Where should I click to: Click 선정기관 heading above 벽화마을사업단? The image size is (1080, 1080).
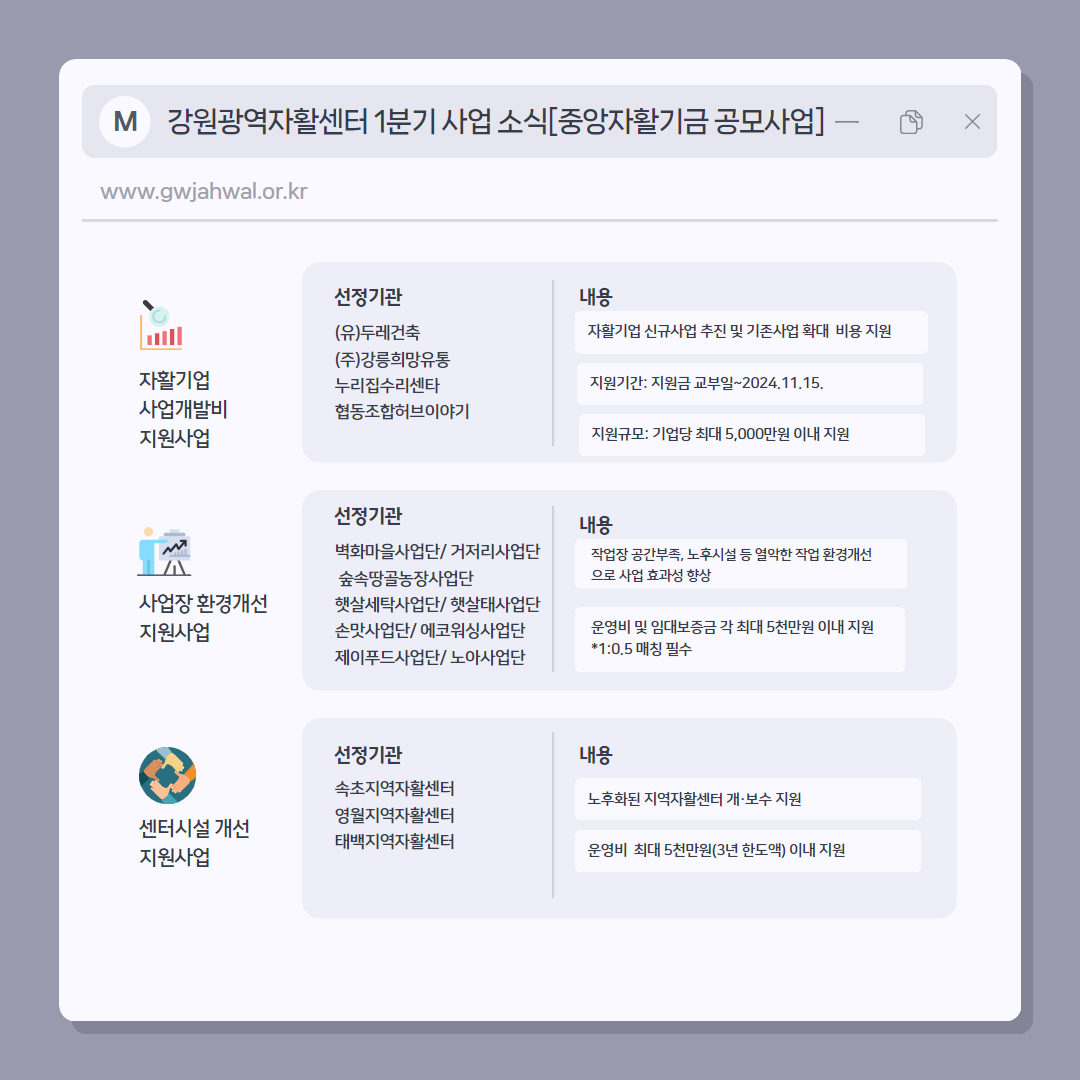pos(368,516)
